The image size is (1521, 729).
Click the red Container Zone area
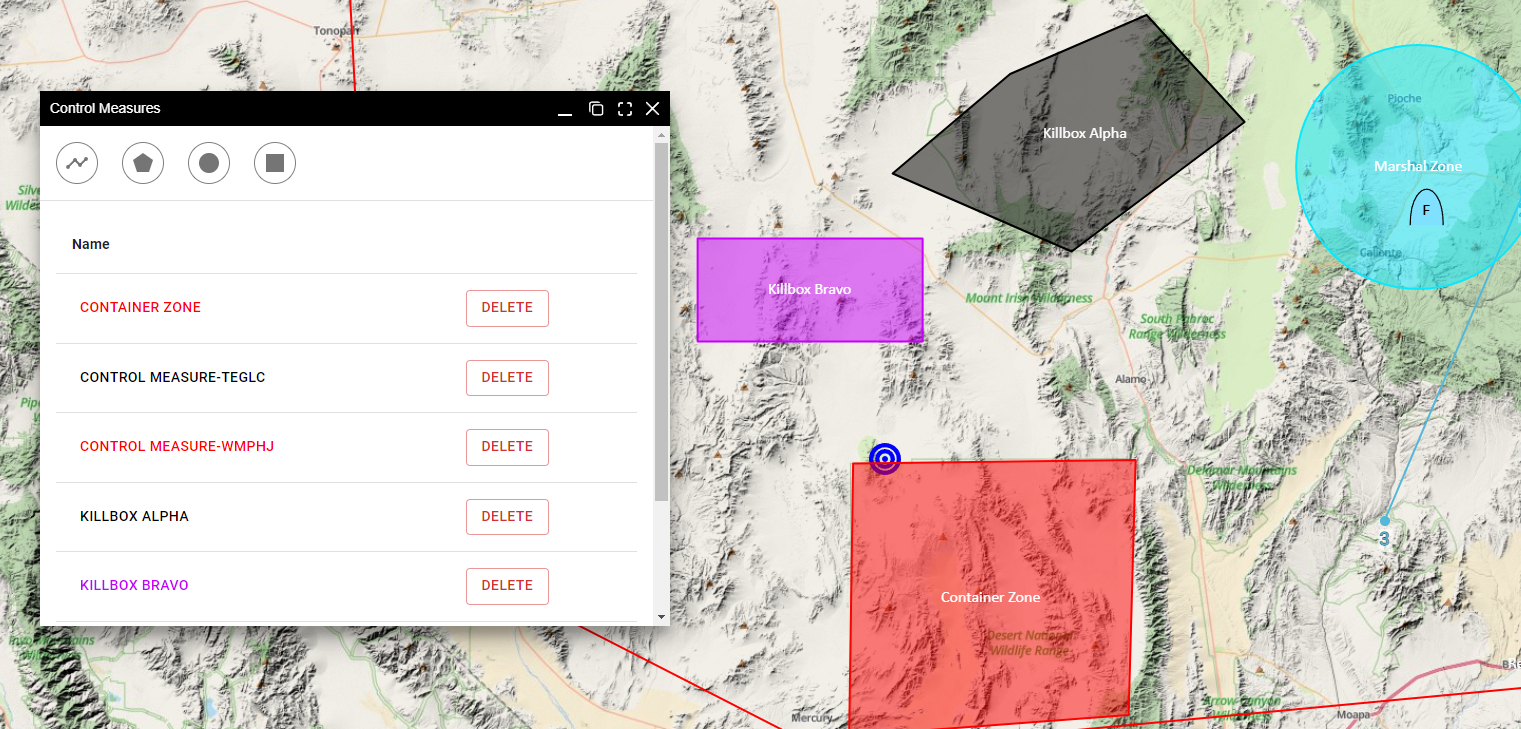pyautogui.click(x=992, y=596)
